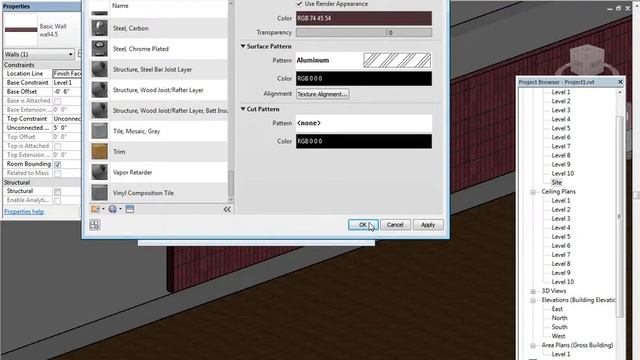Screen dimensions: 640x360
Task: Toggle the Room Bounding checkbox
Action: point(58,164)
